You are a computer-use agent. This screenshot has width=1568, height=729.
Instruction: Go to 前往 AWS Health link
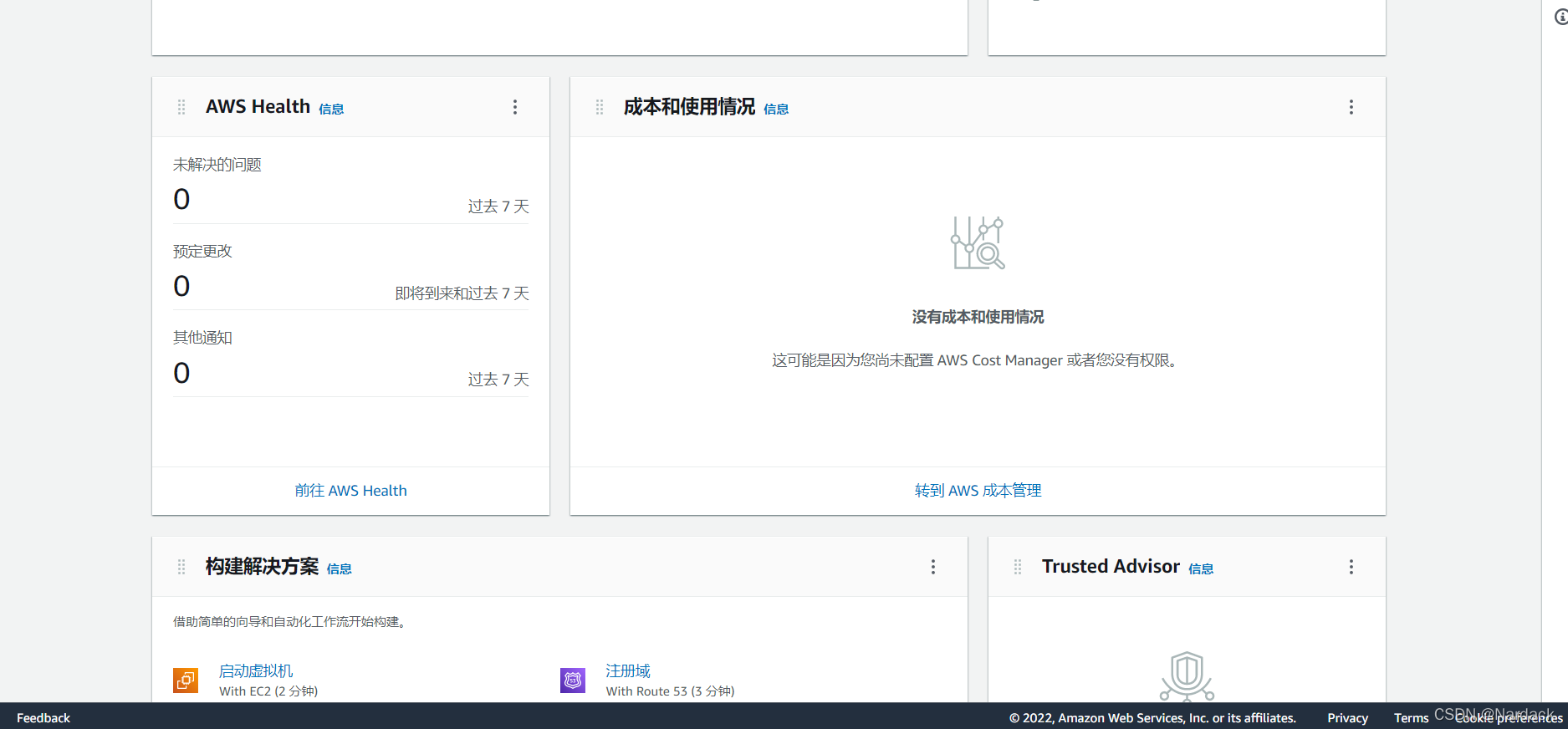click(350, 491)
